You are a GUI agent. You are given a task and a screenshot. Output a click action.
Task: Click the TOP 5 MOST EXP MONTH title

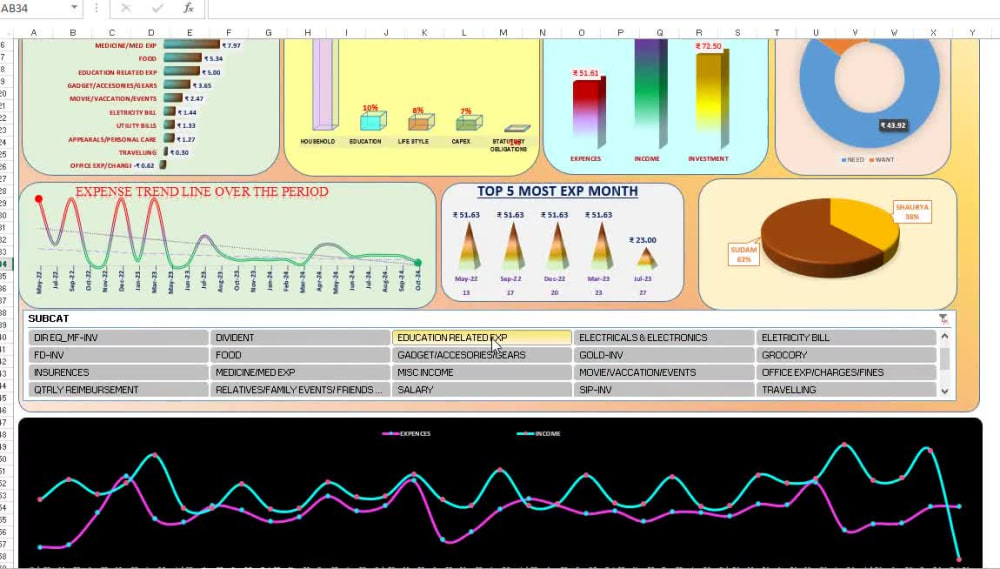pos(557,191)
